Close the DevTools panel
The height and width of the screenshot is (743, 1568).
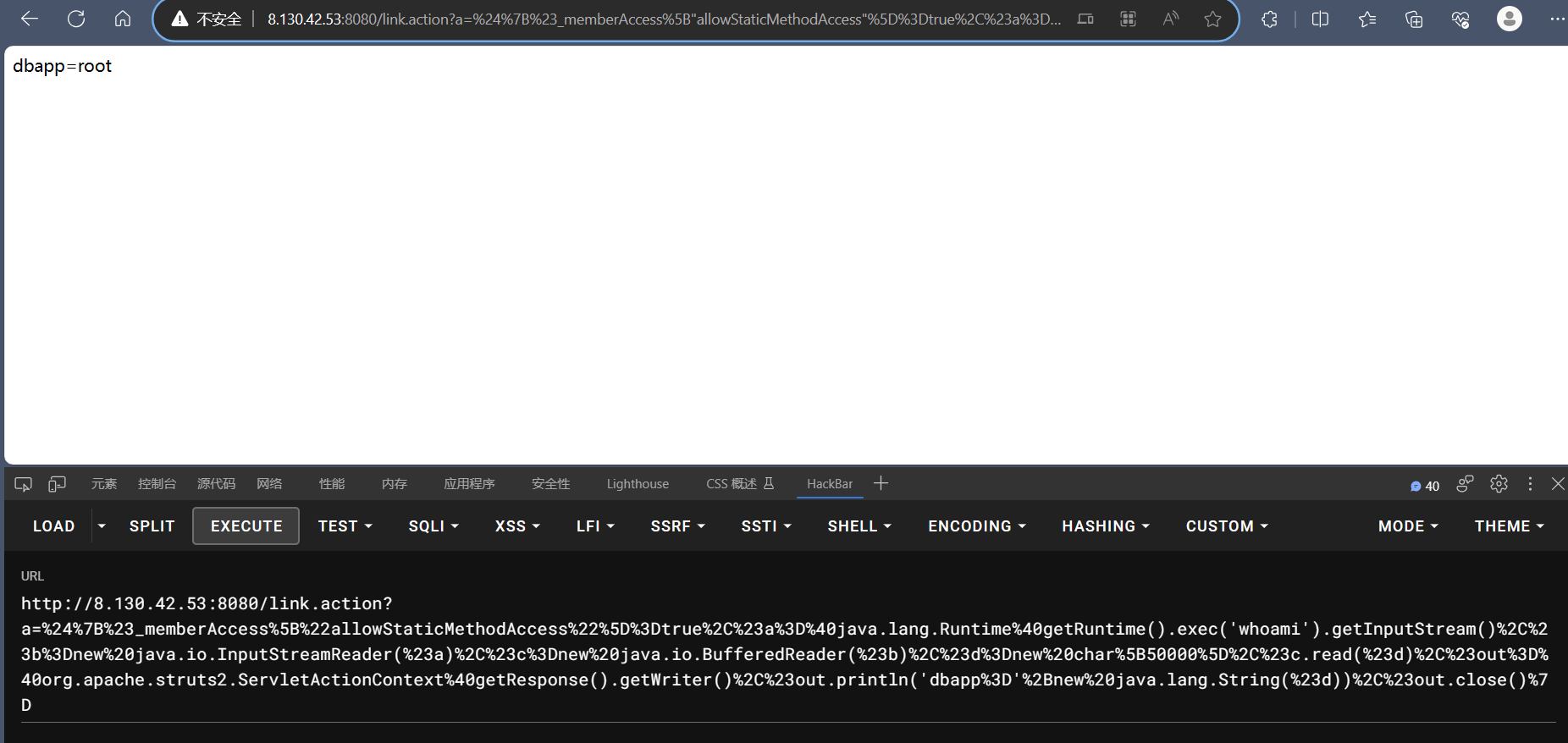[x=1558, y=484]
